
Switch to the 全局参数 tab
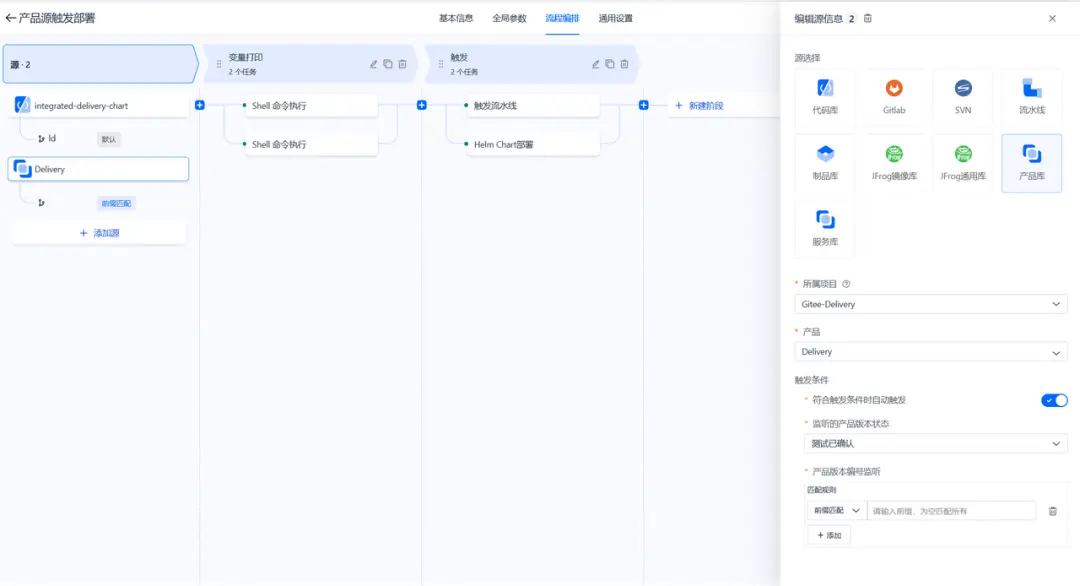pos(509,19)
